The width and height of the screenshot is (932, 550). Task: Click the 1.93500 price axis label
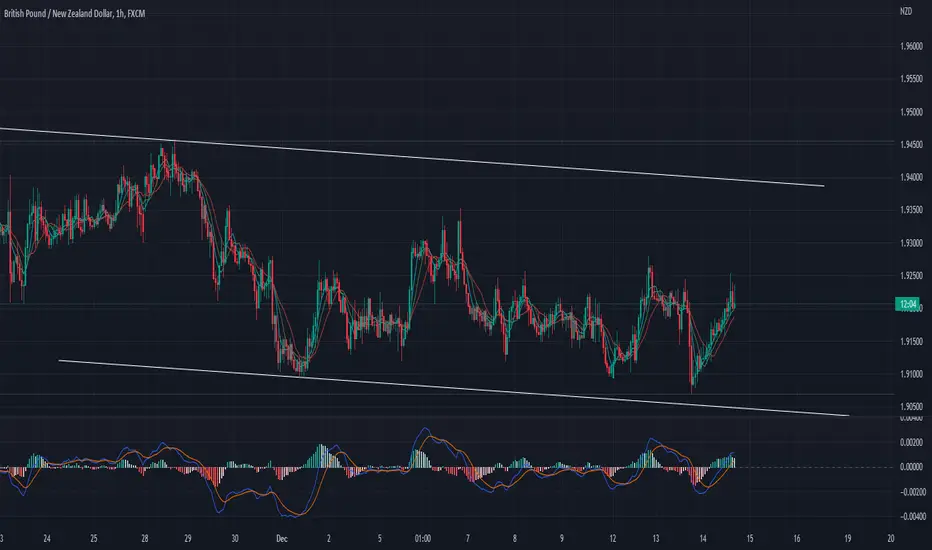(x=911, y=210)
